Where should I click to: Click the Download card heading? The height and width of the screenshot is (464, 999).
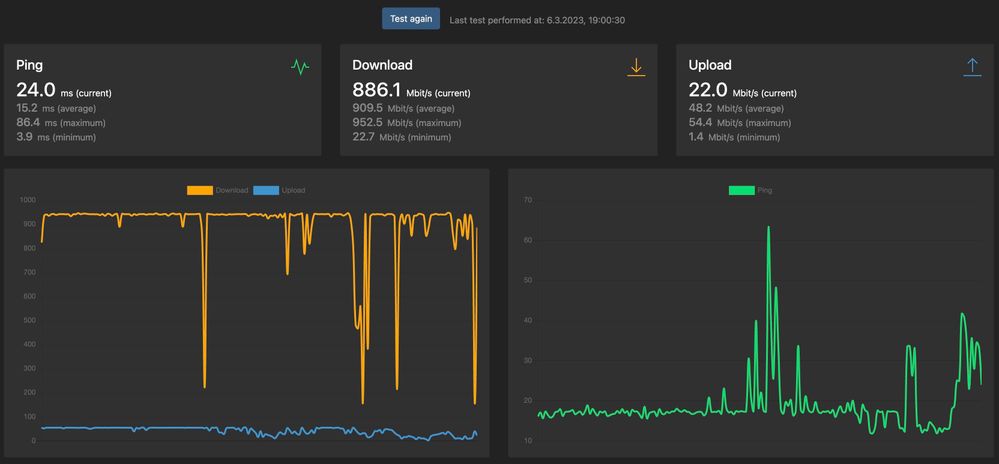pyautogui.click(x=382, y=65)
